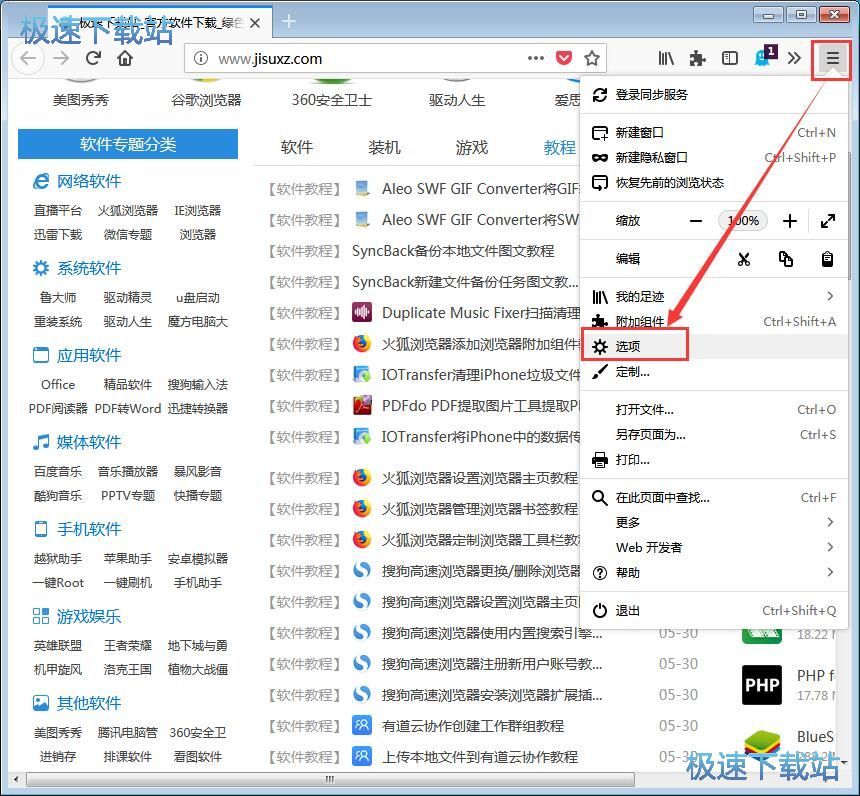Screen dimensions: 860x796
Task: Click 软件专题分类 blue header
Action: [128, 144]
